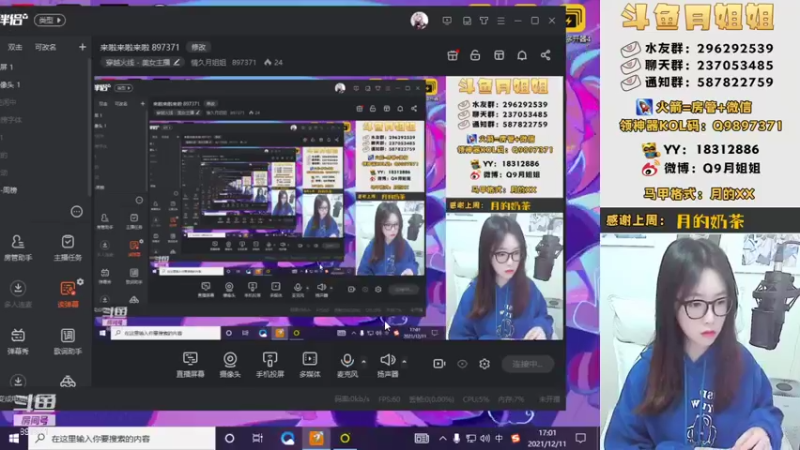Add 手机投屏 phone casting source

click(x=270, y=364)
